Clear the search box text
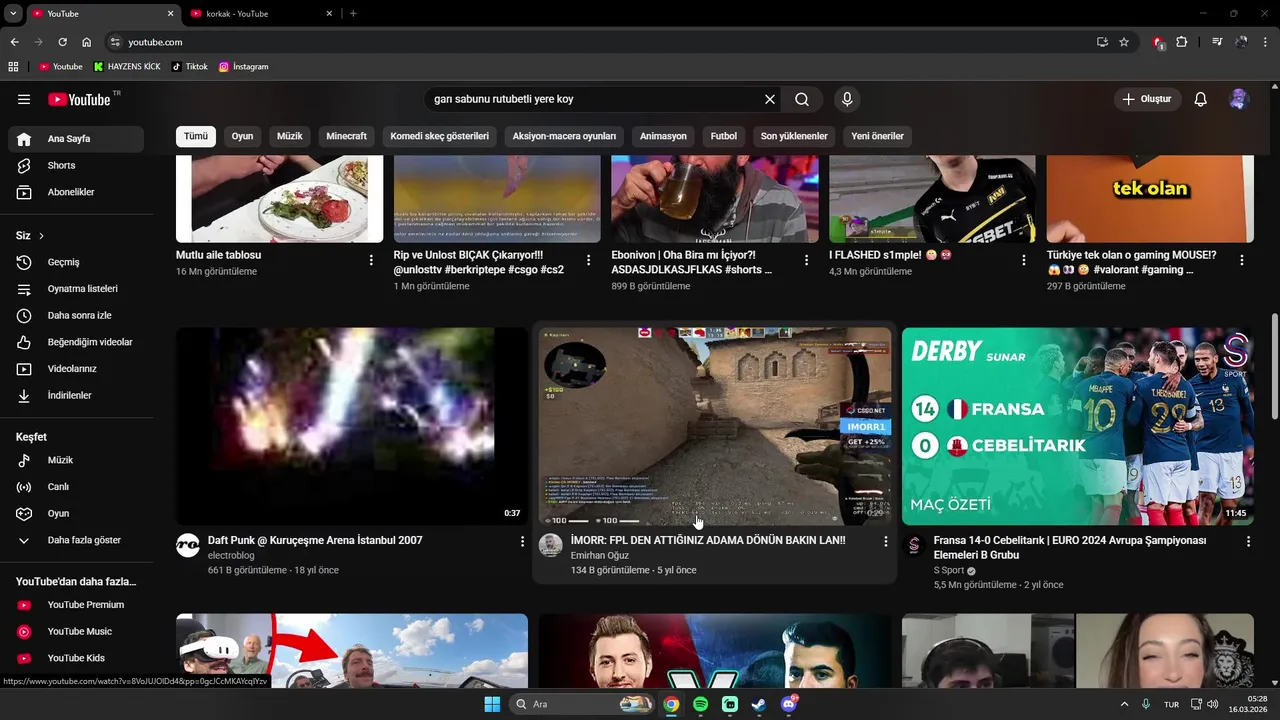The image size is (1280, 720). coord(770,99)
